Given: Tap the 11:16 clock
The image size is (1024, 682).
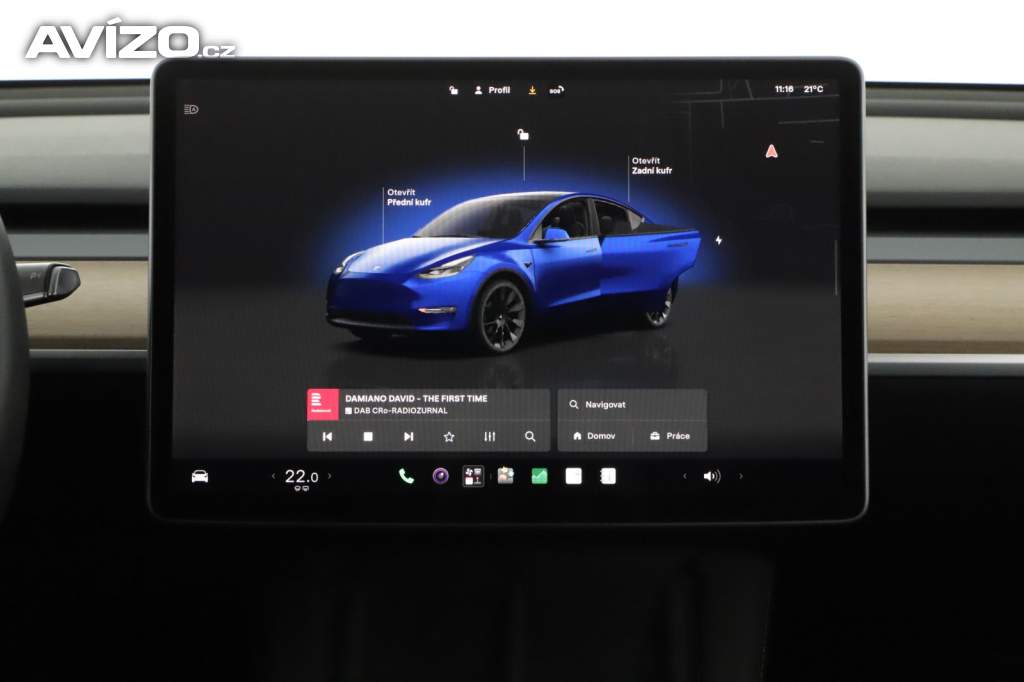Looking at the screenshot, I should [x=784, y=89].
